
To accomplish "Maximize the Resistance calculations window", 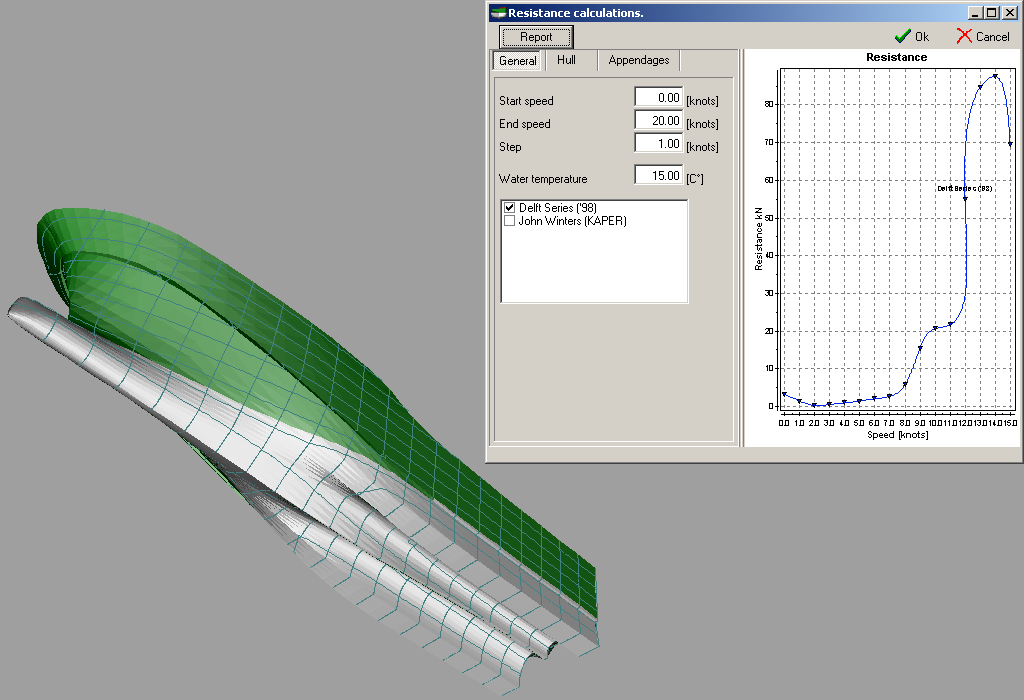I will 991,12.
